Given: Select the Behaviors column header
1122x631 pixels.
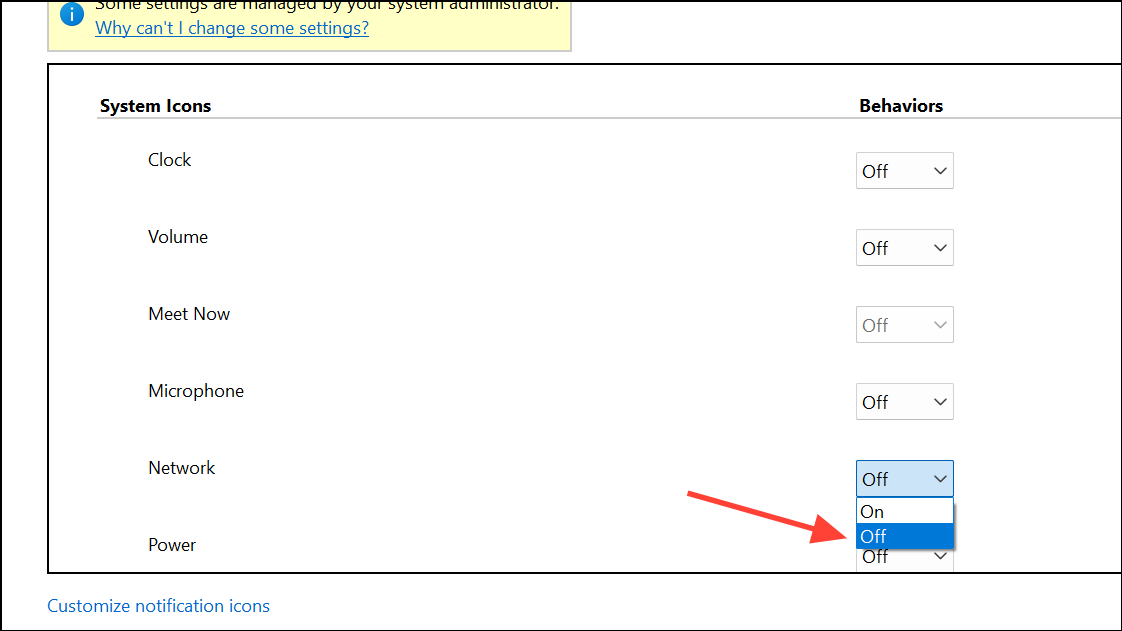Looking at the screenshot, I should 901,105.
